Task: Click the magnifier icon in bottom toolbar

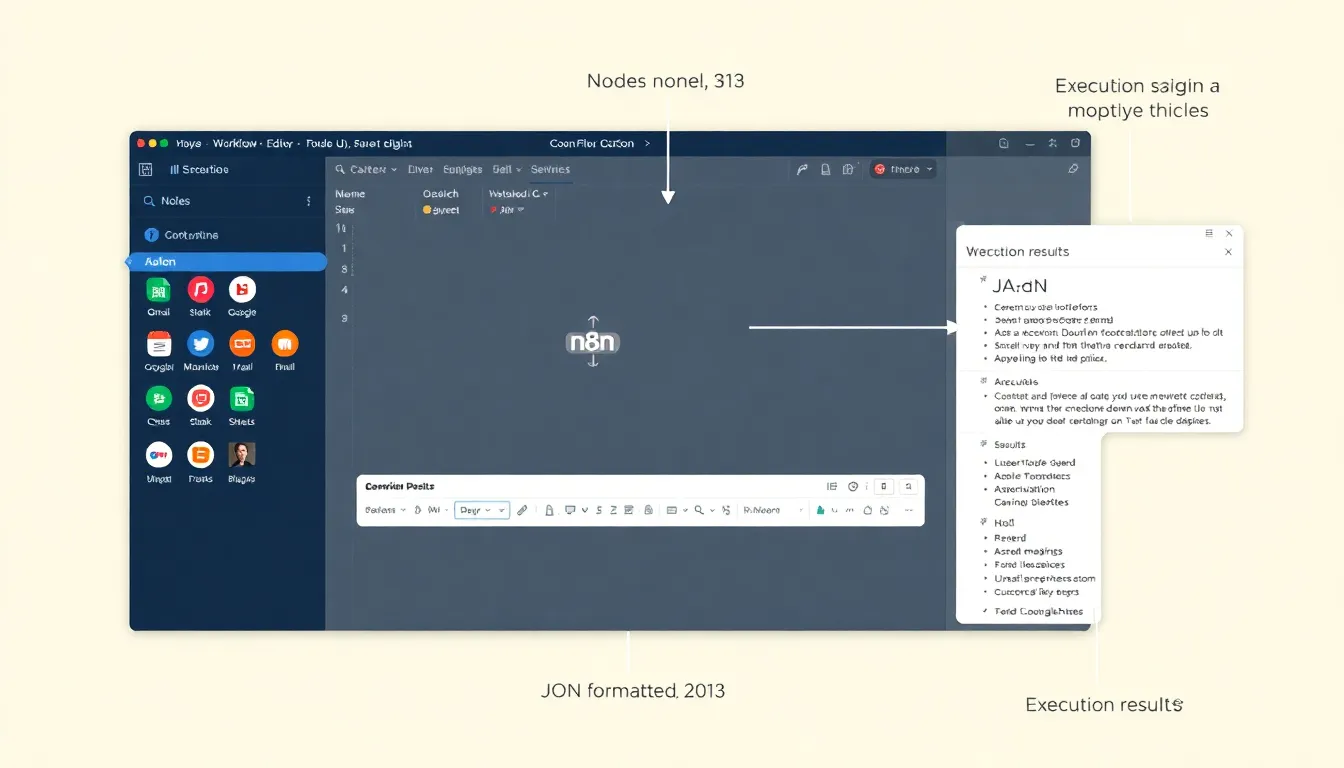Action: coord(699,510)
